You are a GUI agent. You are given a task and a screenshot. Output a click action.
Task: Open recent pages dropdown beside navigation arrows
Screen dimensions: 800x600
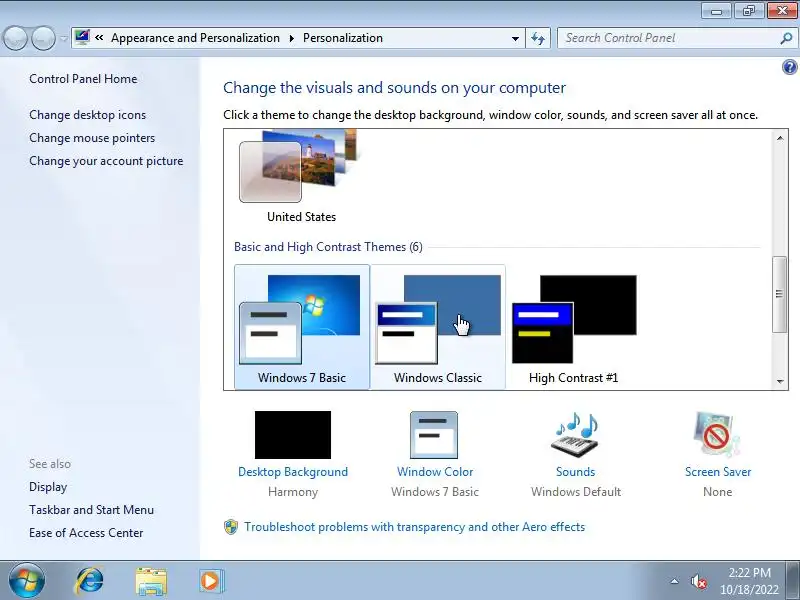(63, 38)
